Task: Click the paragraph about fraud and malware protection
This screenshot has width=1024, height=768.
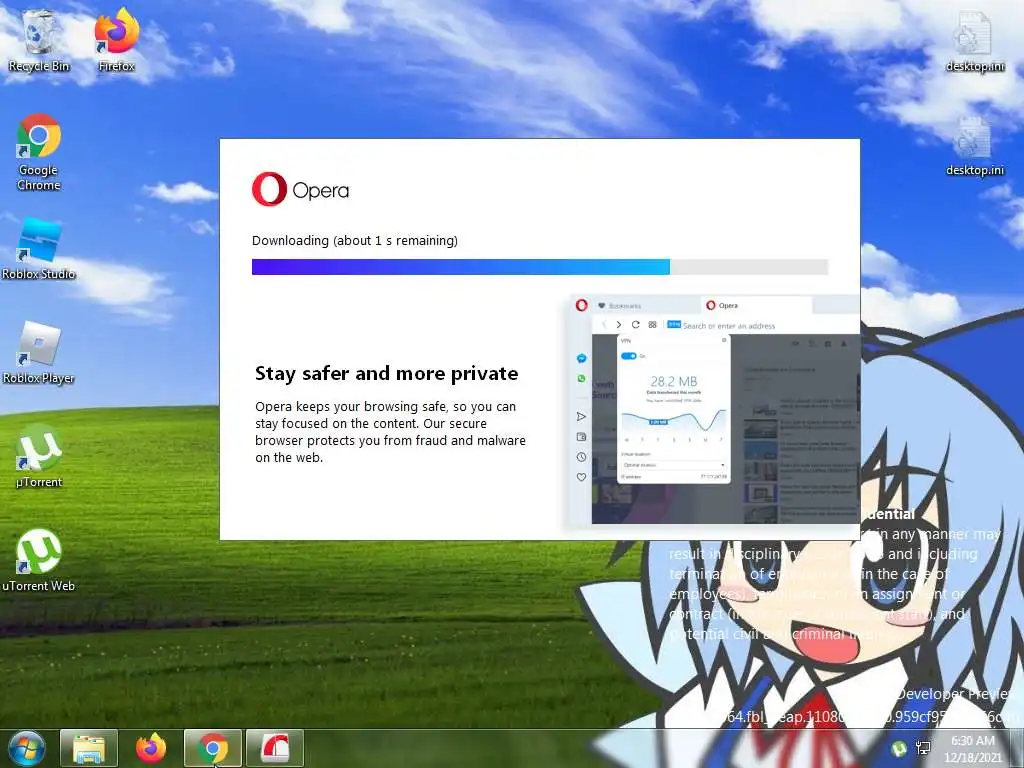Action: [390, 432]
